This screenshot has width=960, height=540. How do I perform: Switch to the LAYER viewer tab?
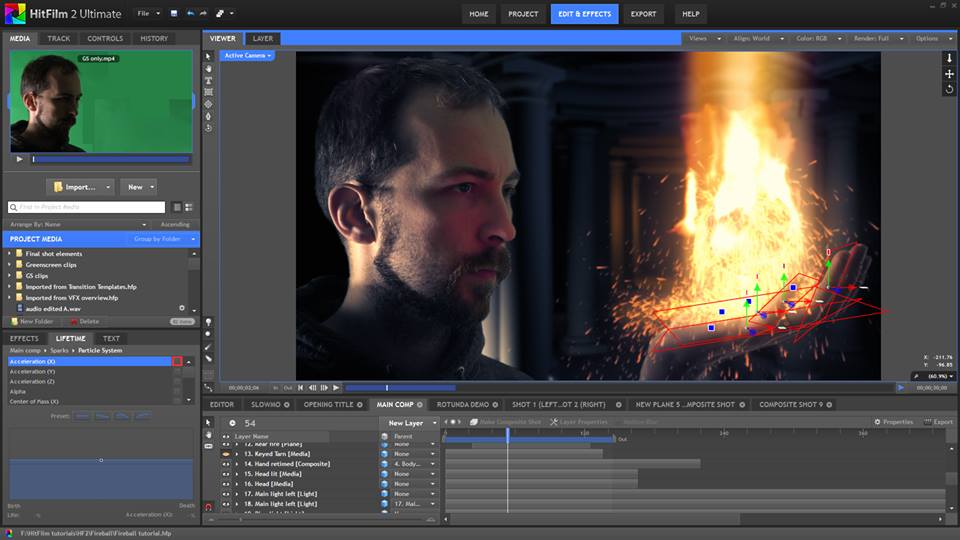[263, 39]
